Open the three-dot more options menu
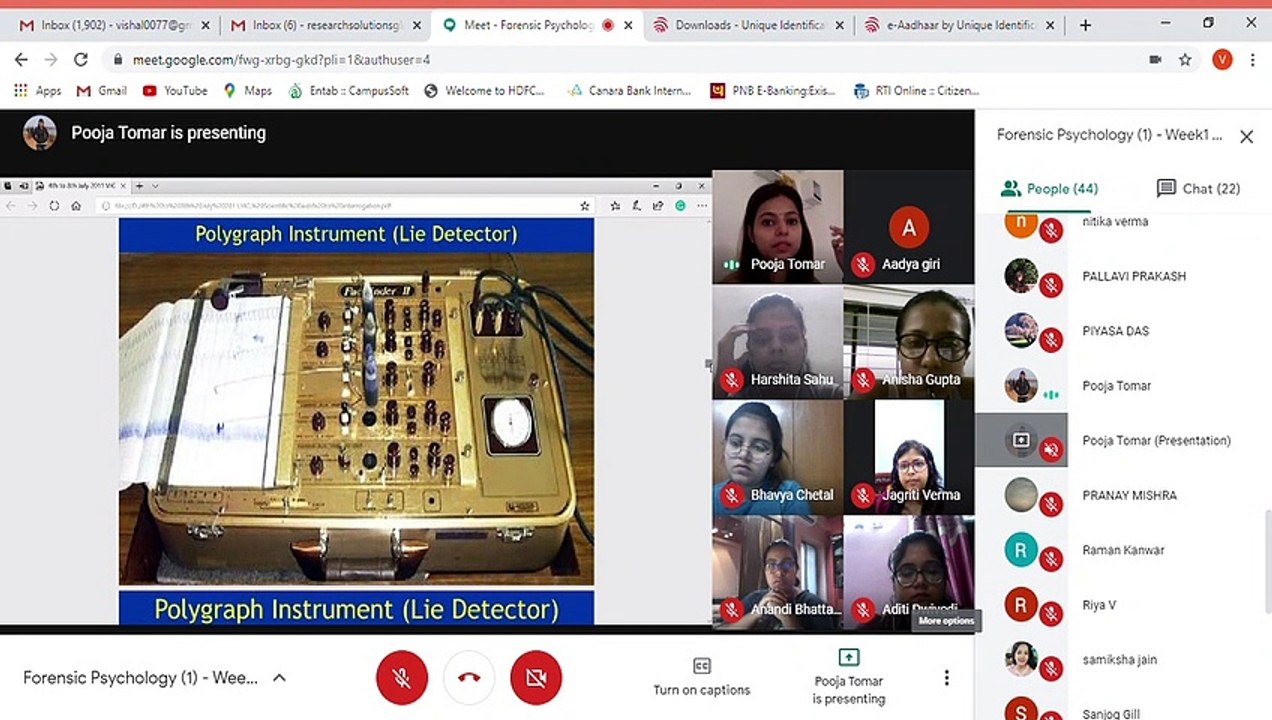 coord(946,678)
